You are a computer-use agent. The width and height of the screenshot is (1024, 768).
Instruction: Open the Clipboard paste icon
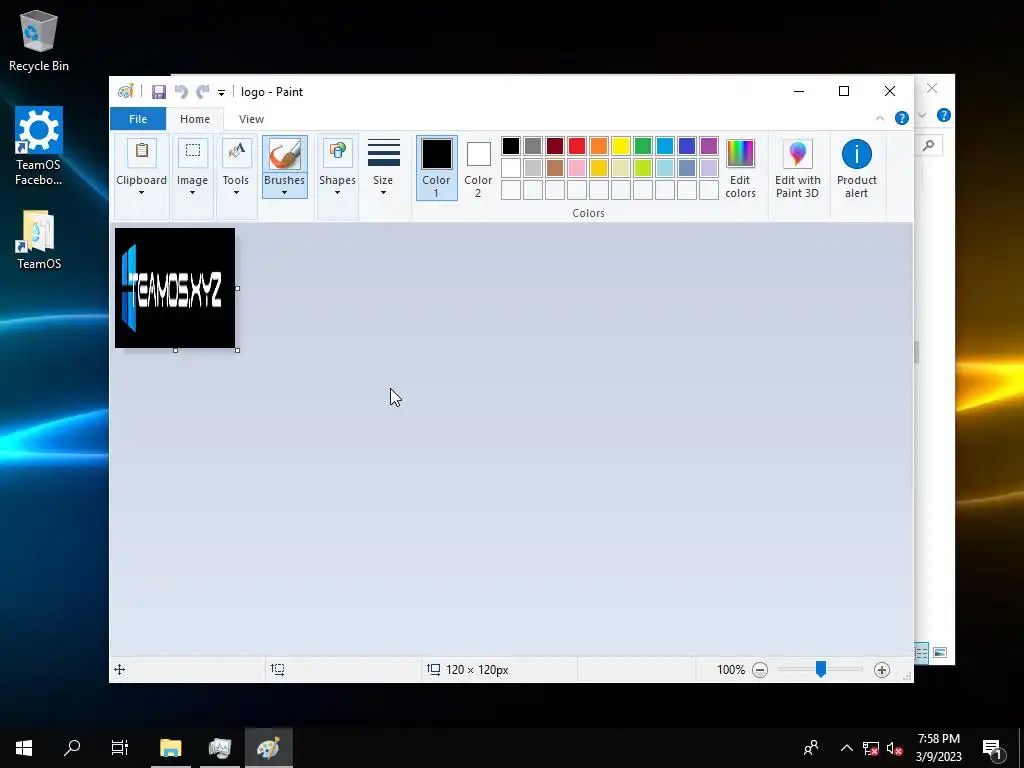(x=142, y=152)
